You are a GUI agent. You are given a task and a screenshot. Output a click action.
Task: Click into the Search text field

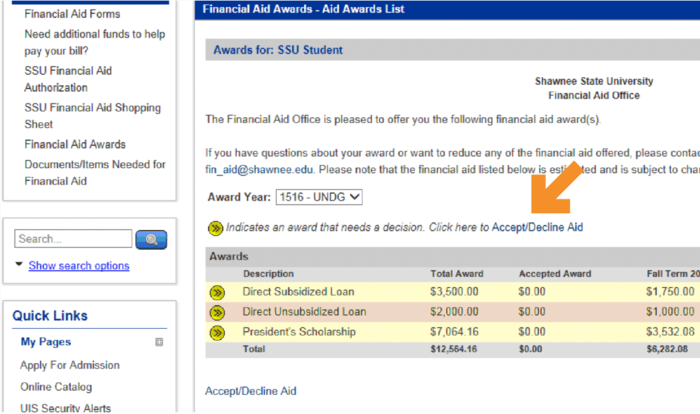[73, 240]
